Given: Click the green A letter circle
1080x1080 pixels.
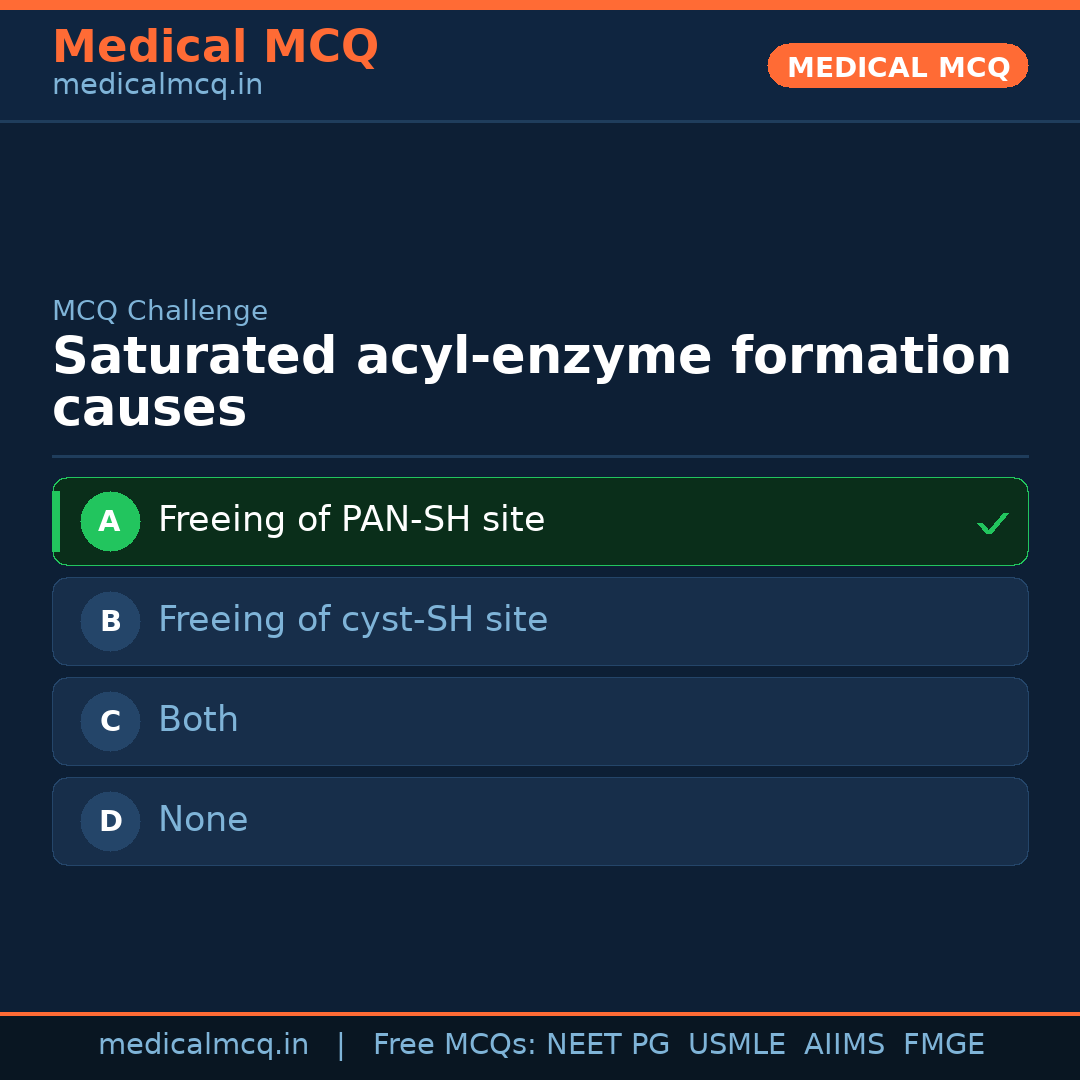Looking at the screenshot, I should (x=110, y=521).
